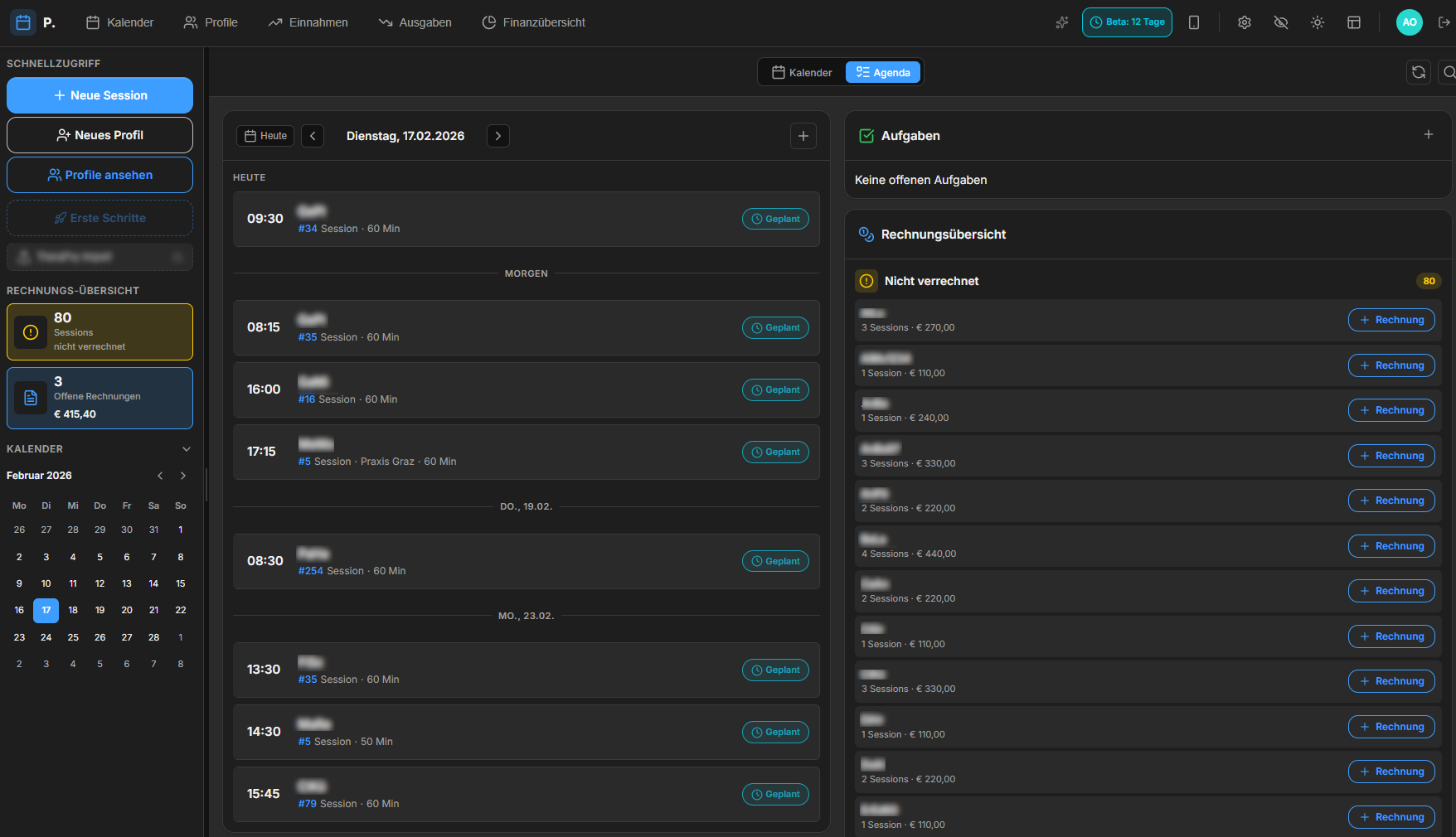Open Einnahmen from the top navigation
The height and width of the screenshot is (837, 1456).
[x=308, y=22]
